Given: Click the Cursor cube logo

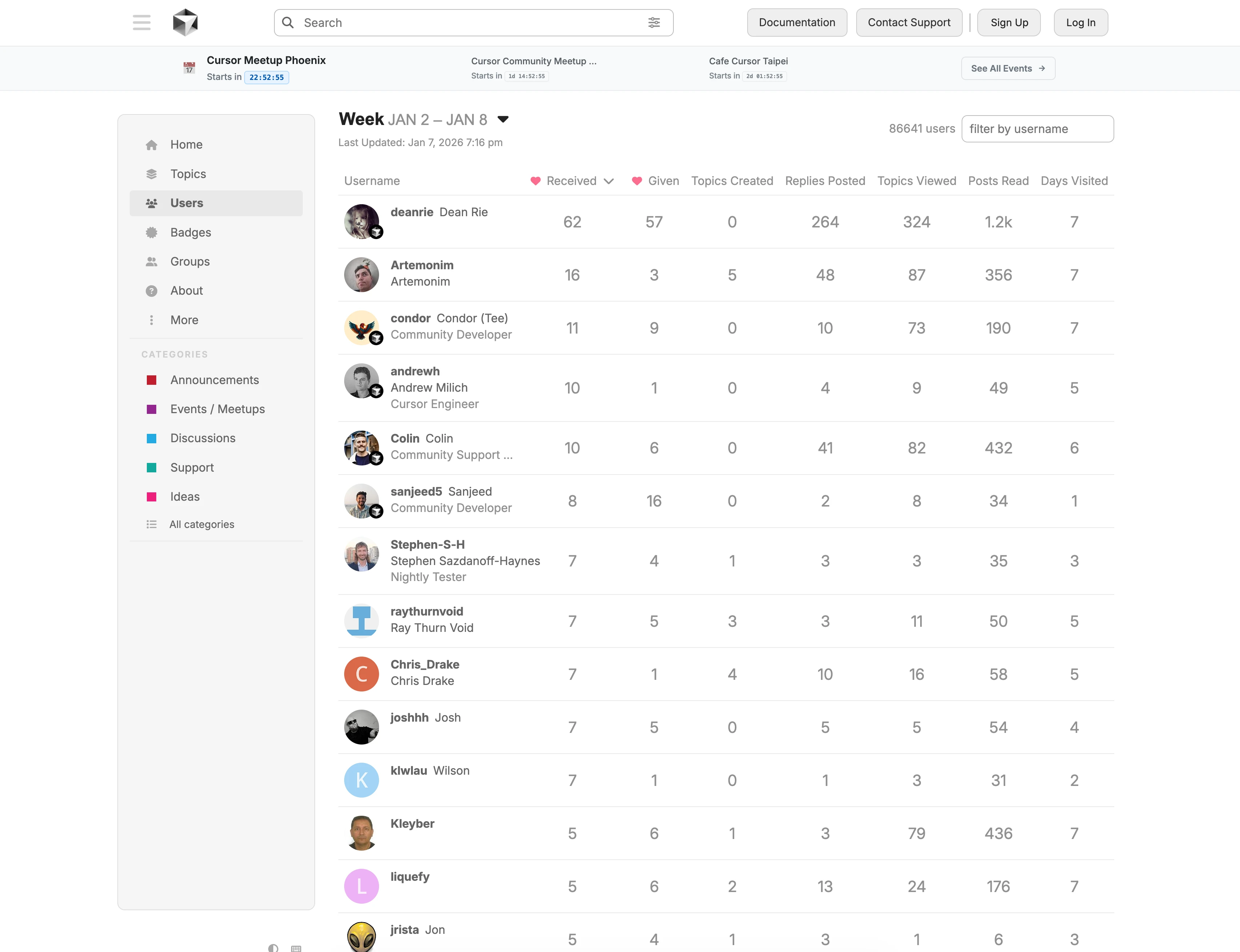Looking at the screenshot, I should 185,23.
